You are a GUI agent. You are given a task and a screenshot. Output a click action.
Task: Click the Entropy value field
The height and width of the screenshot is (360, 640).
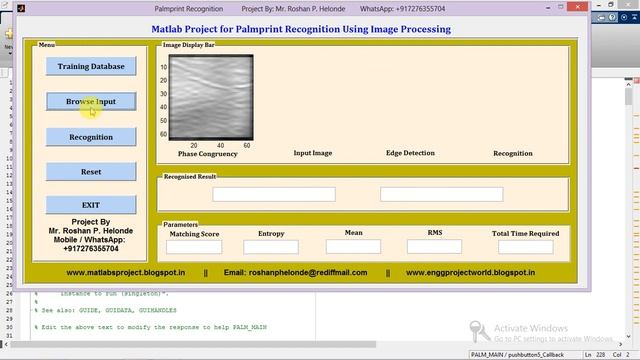271,247
